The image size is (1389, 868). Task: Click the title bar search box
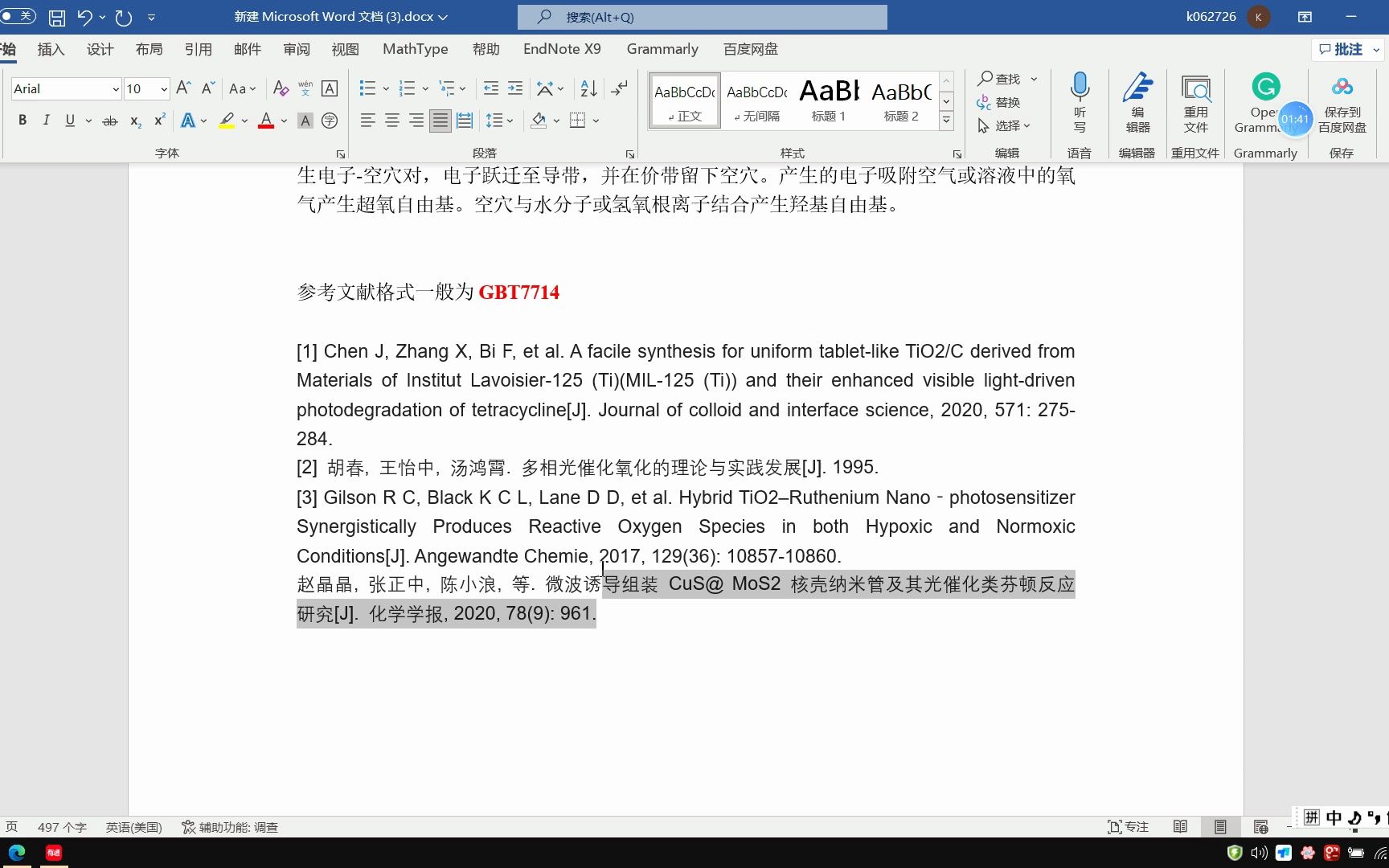click(x=703, y=17)
